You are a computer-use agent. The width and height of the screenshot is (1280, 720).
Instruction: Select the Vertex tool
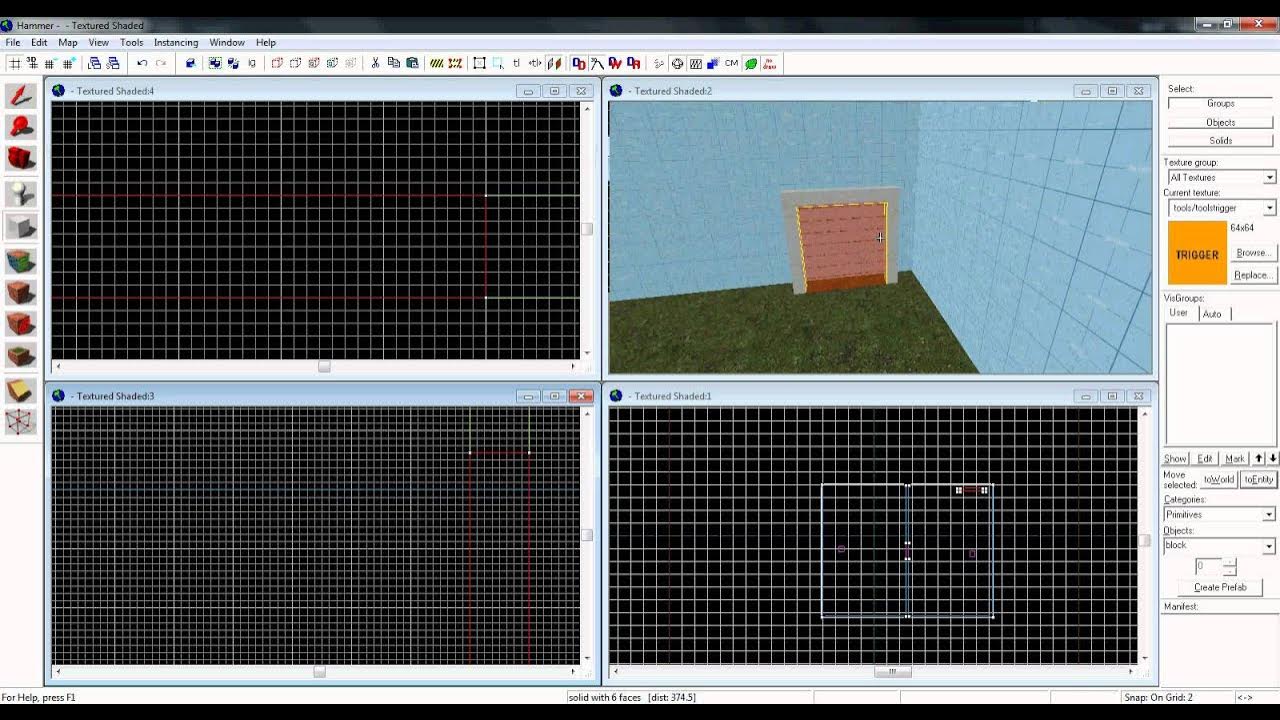pyautogui.click(x=20, y=422)
